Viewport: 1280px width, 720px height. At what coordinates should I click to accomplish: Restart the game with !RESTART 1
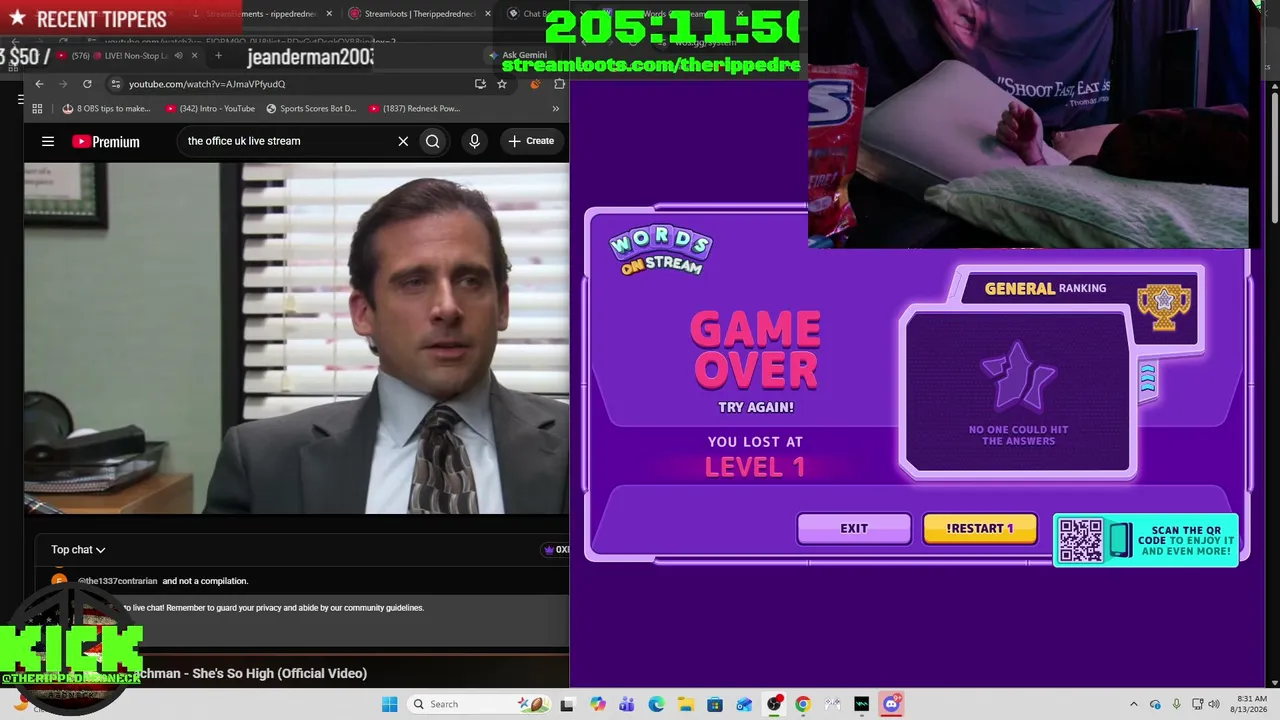[980, 528]
